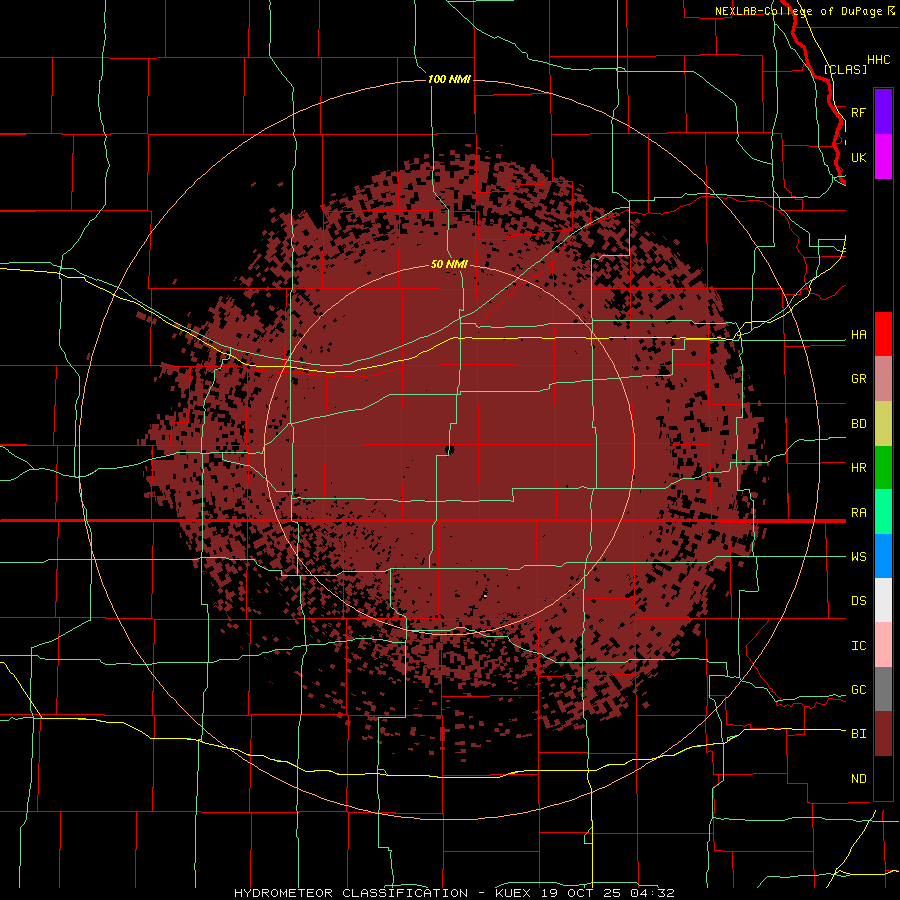Click the "RF" legend label
Viewport: 900px width, 900px height.
pyautogui.click(x=858, y=112)
